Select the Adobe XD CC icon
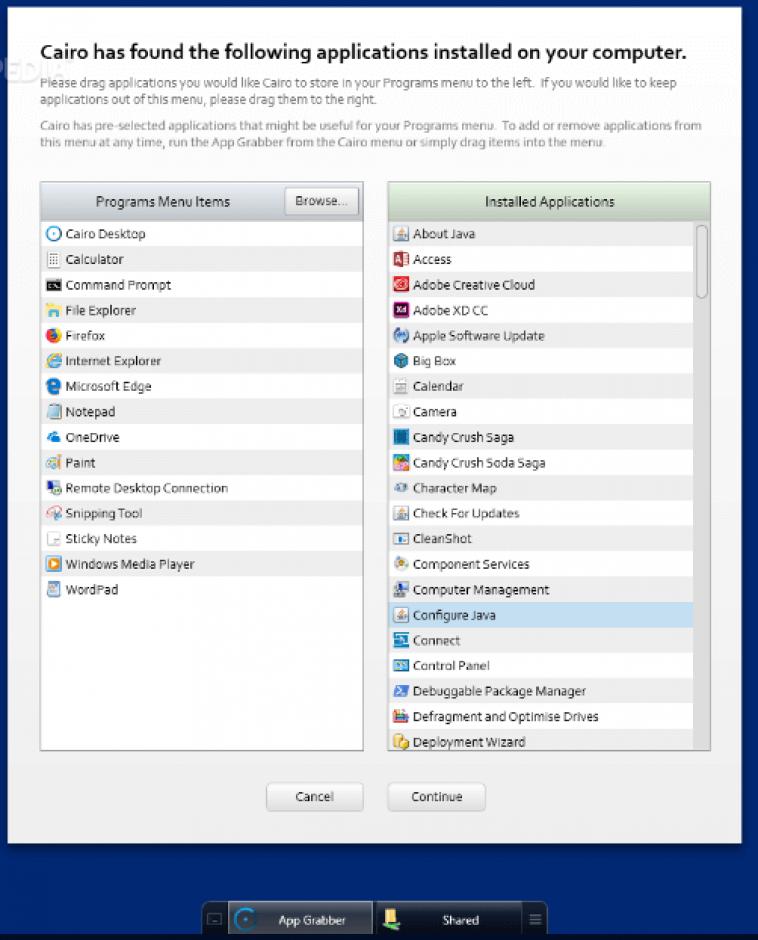 tap(401, 310)
